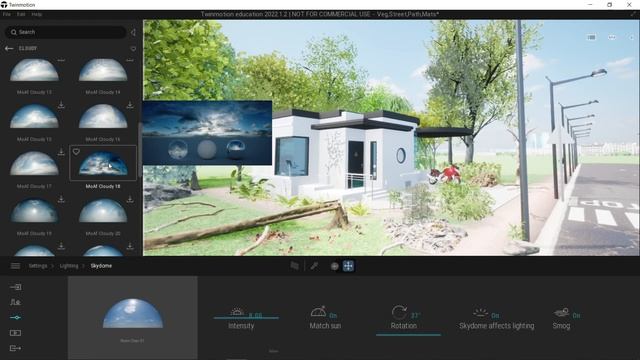This screenshot has height=360, width=640.
Task: Click the right sphere in skydome preview popup
Action: pyautogui.click(x=236, y=149)
